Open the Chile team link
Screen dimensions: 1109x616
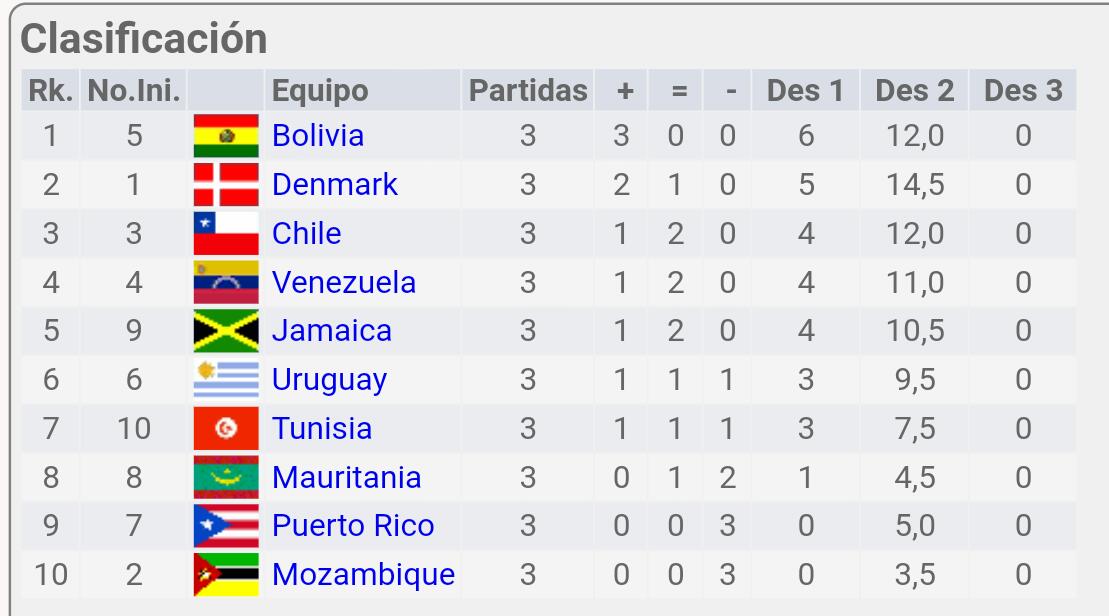click(307, 233)
